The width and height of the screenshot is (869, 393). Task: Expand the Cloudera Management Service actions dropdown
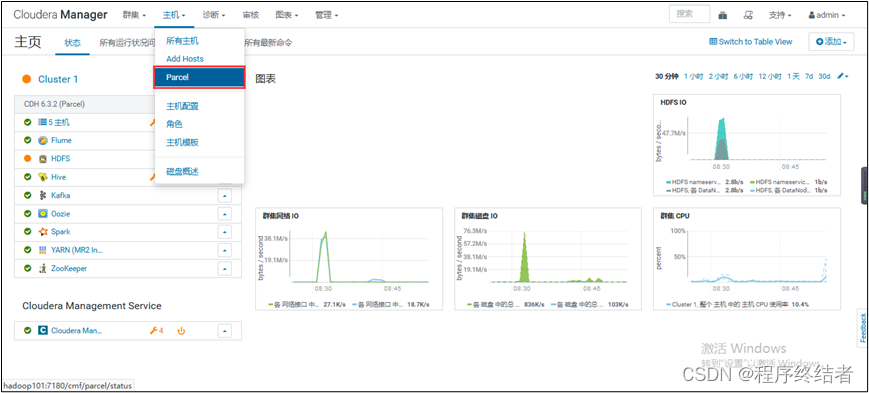pyautogui.click(x=224, y=331)
